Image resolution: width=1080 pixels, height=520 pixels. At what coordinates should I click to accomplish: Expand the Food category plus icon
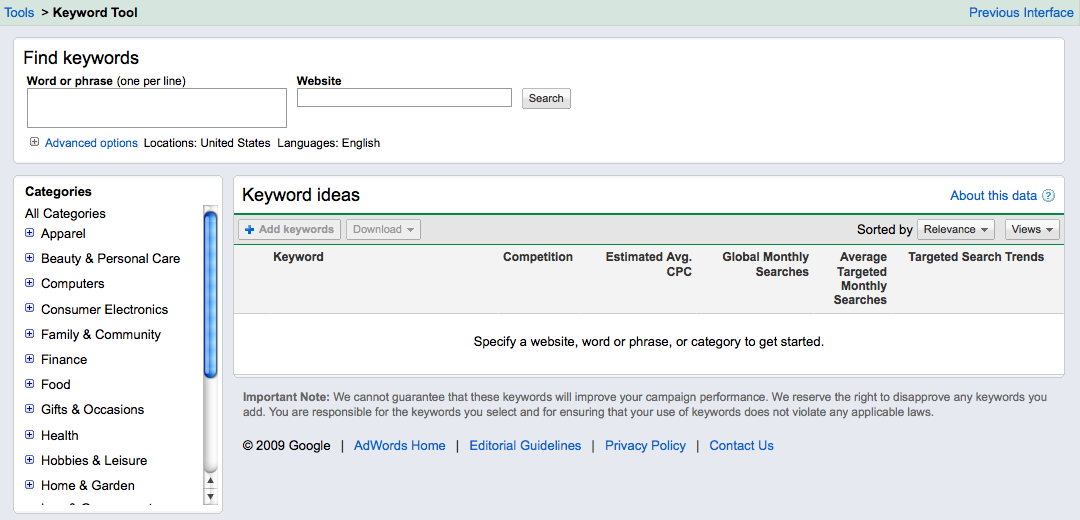pos(30,384)
